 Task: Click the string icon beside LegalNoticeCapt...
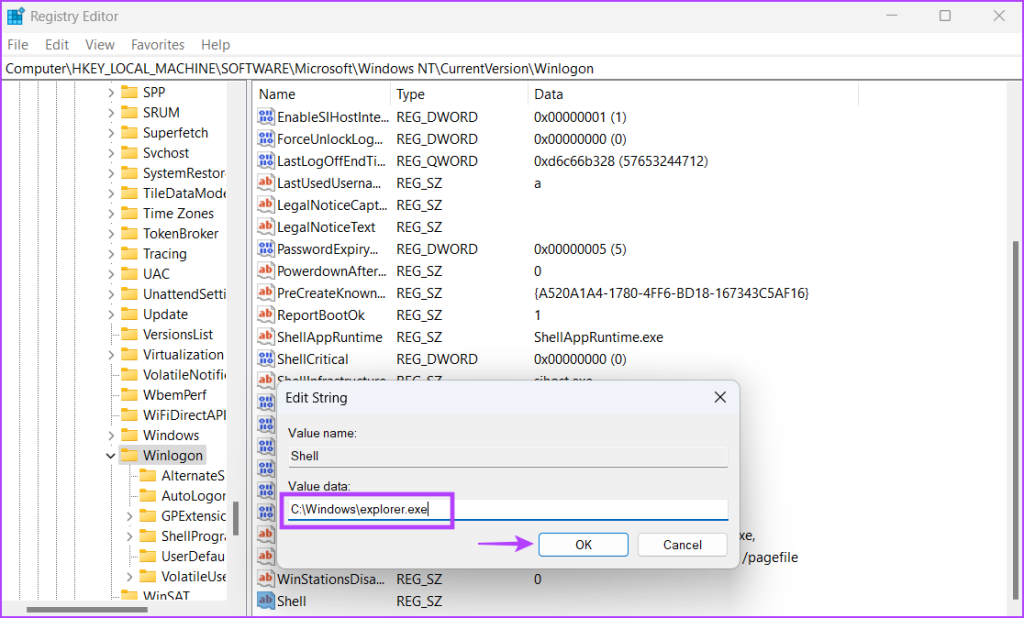[266, 205]
